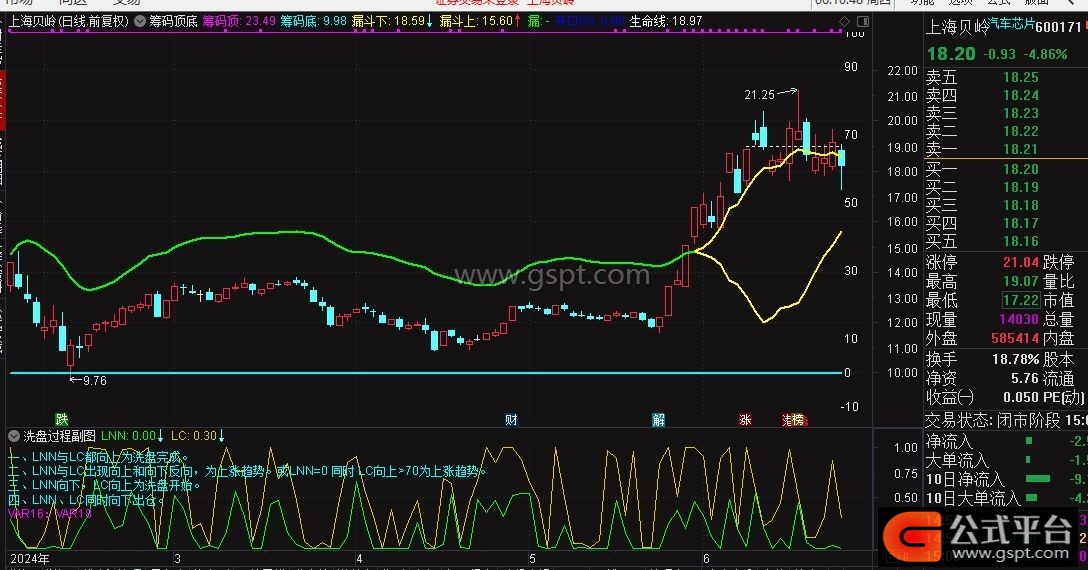Click the 卖三 price 18.23
Screen dimensions: 1088x570
1021,113
